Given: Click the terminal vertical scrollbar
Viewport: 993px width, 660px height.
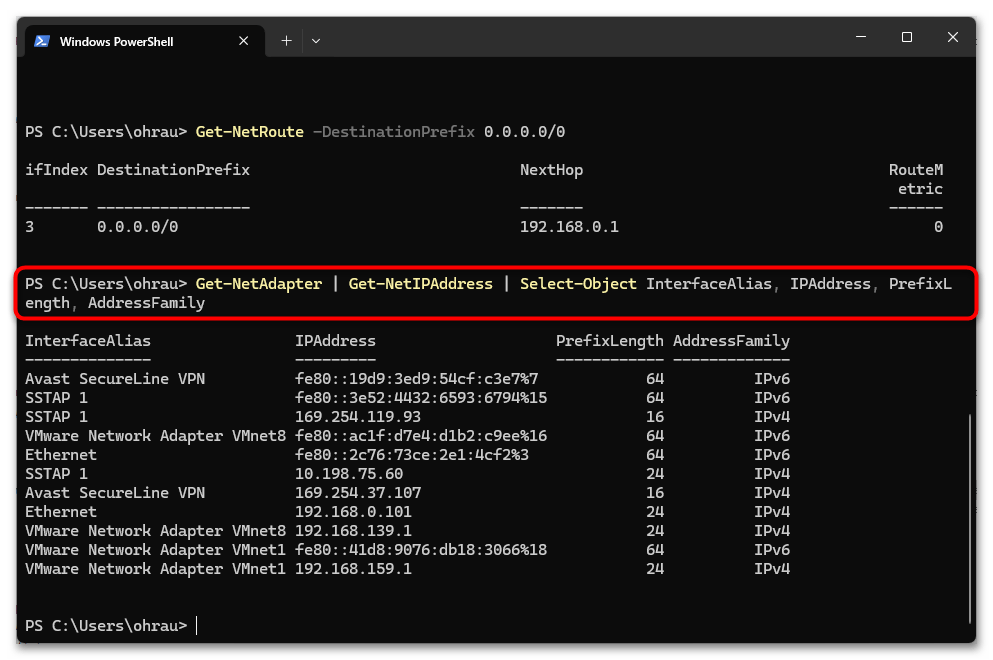Looking at the screenshot, I should (970, 519).
